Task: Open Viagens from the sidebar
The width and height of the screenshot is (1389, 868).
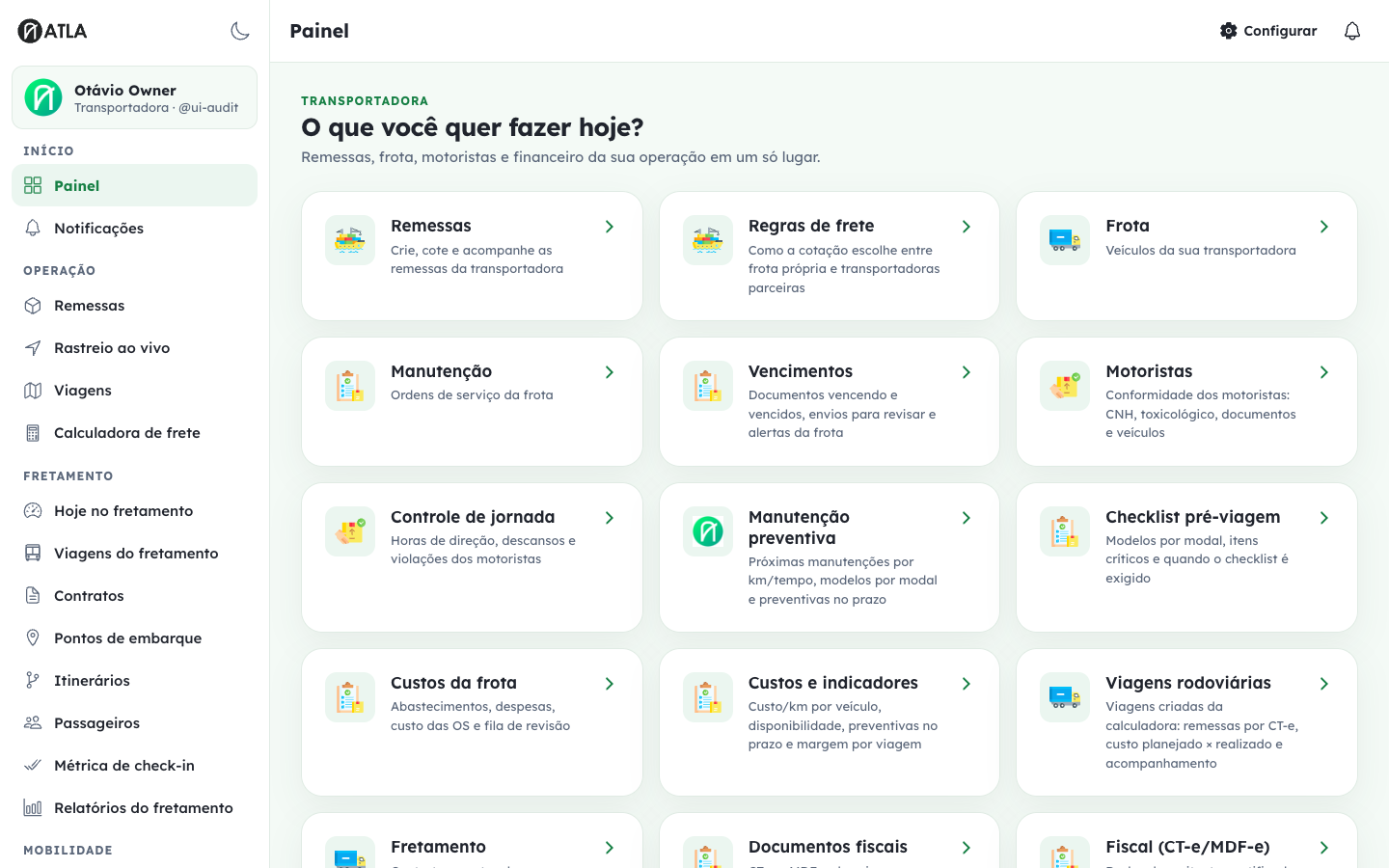Action: pyautogui.click(x=134, y=391)
